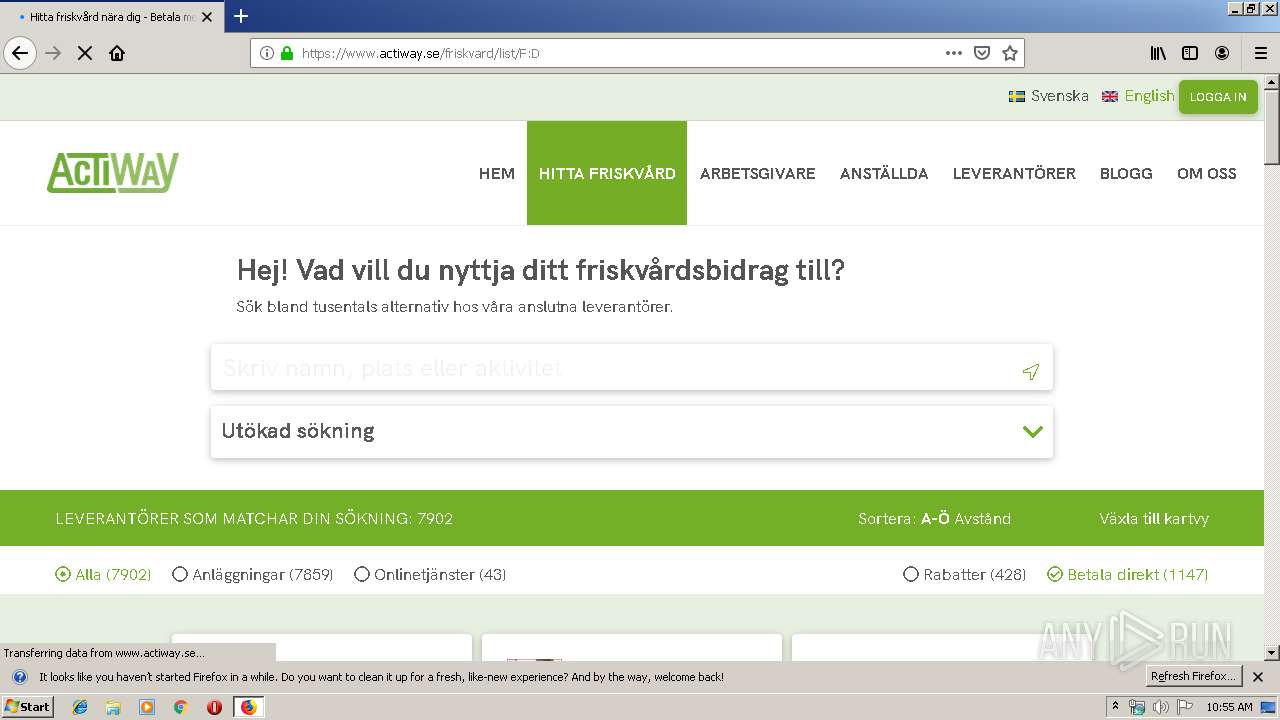Viewport: 1280px width, 720px height.
Task: Select the Alla (7902) radio option
Action: [103, 574]
